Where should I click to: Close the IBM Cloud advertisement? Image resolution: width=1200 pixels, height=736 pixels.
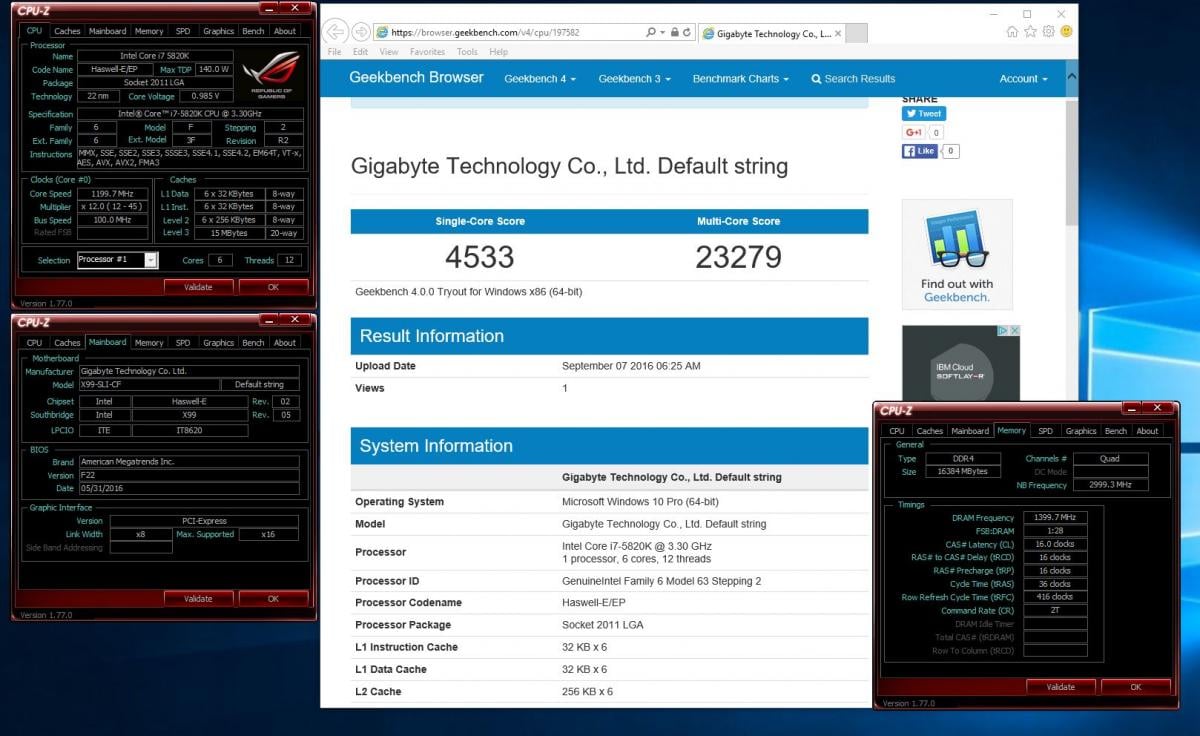1013,331
